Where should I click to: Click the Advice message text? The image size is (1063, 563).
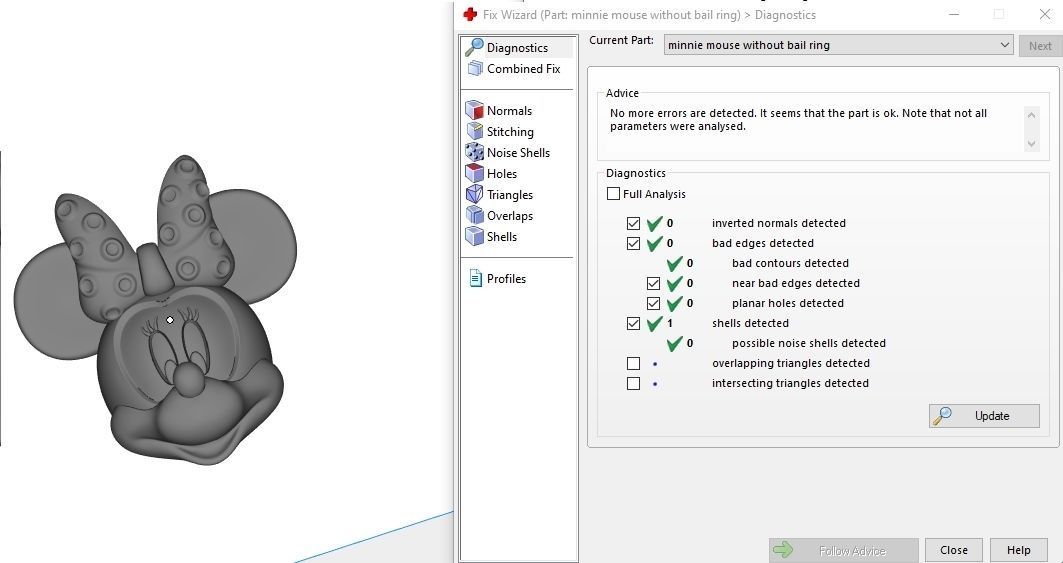798,120
